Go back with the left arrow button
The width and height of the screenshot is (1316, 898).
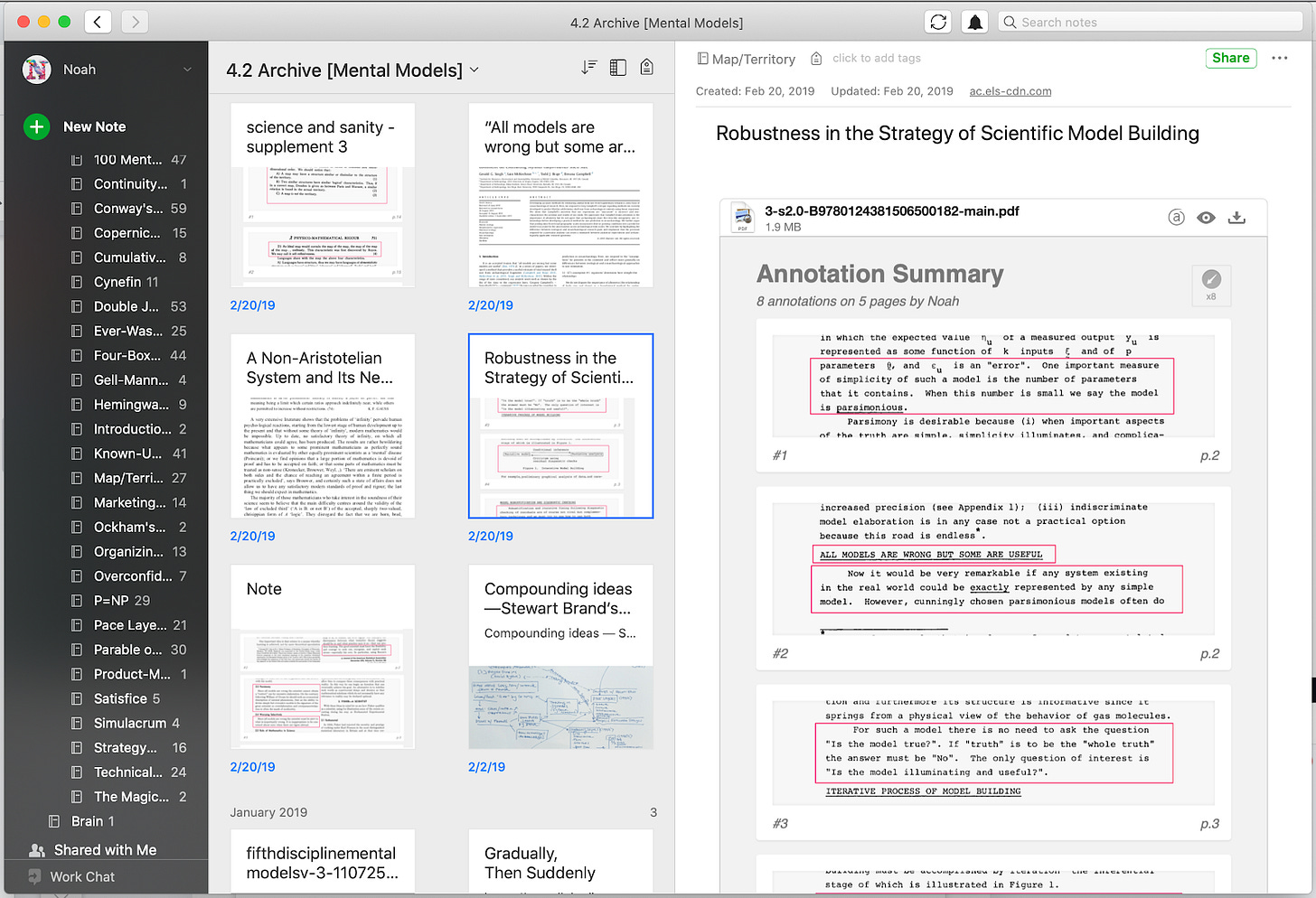pyautogui.click(x=98, y=22)
